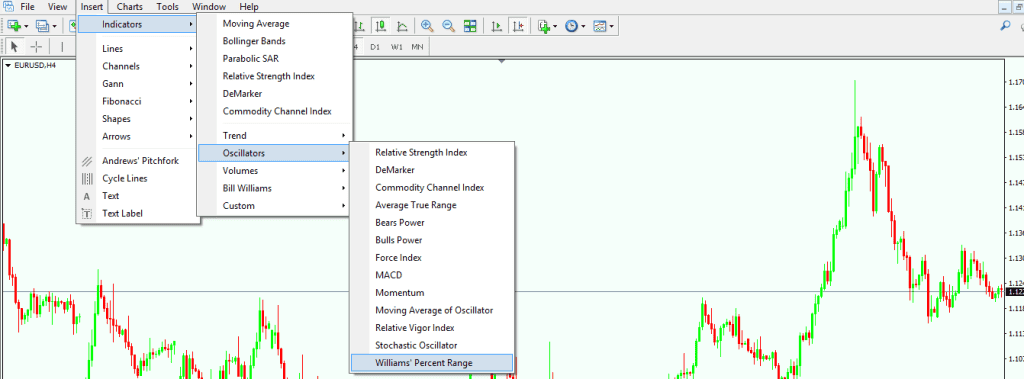The height and width of the screenshot is (379, 1024).
Task: Open dropdown arrow next to Profiles icon
Action: (55, 27)
